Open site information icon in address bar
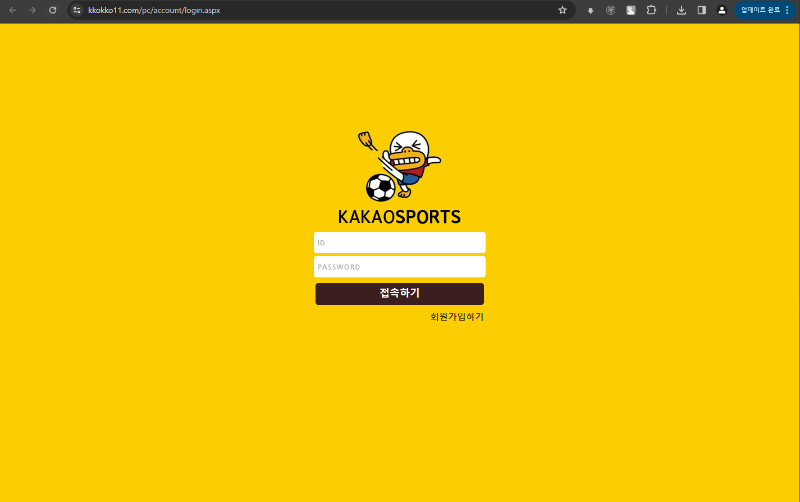This screenshot has height=502, width=800. click(77, 10)
